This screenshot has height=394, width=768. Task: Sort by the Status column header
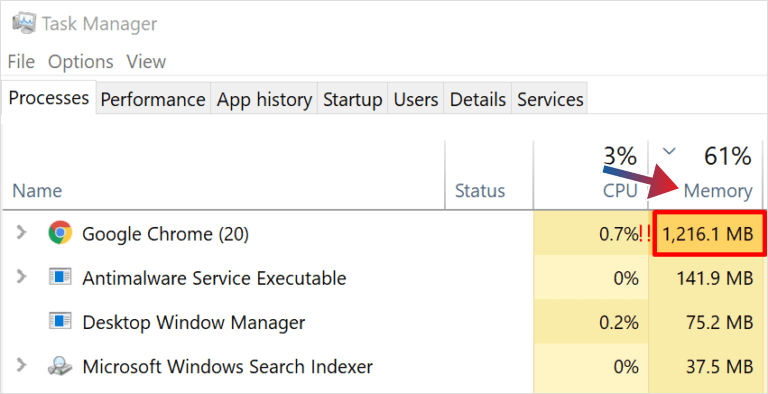point(480,191)
